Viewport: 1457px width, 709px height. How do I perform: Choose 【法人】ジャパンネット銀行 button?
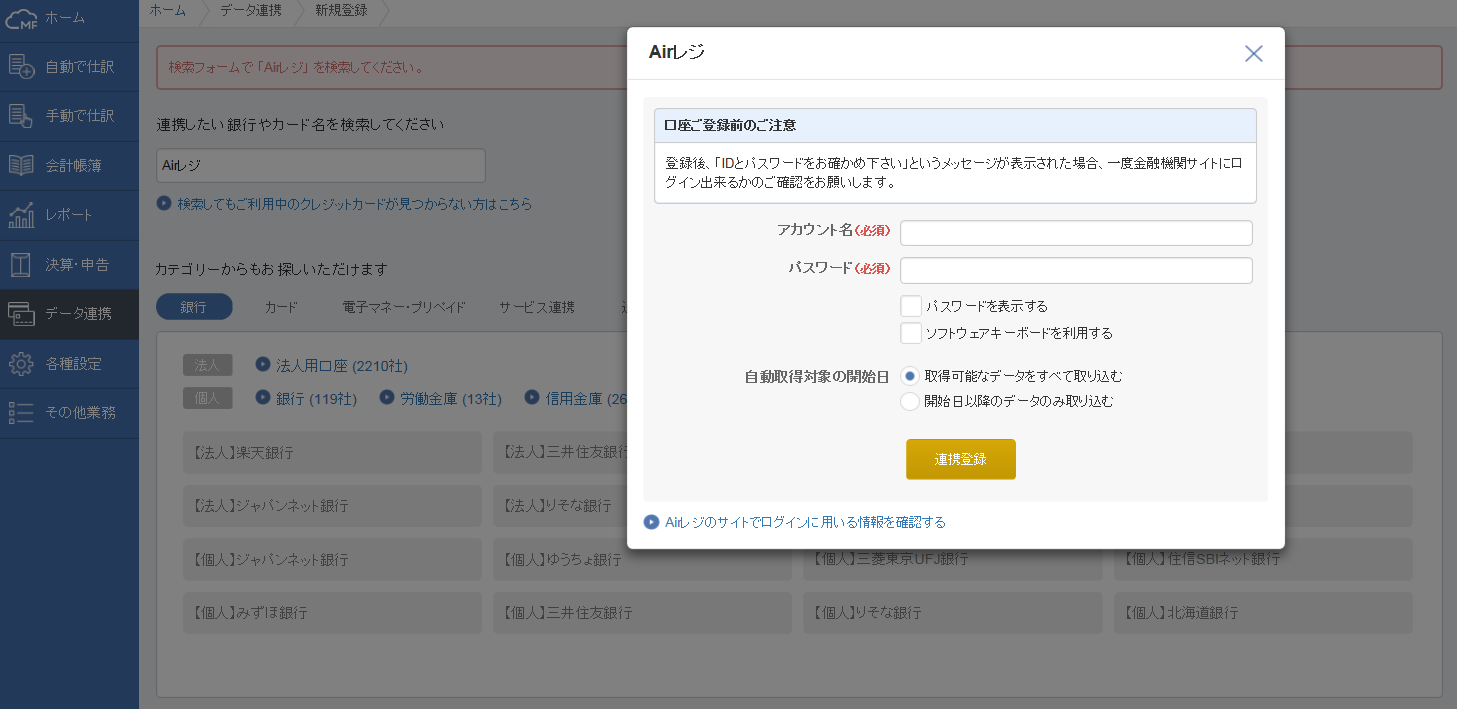click(332, 506)
